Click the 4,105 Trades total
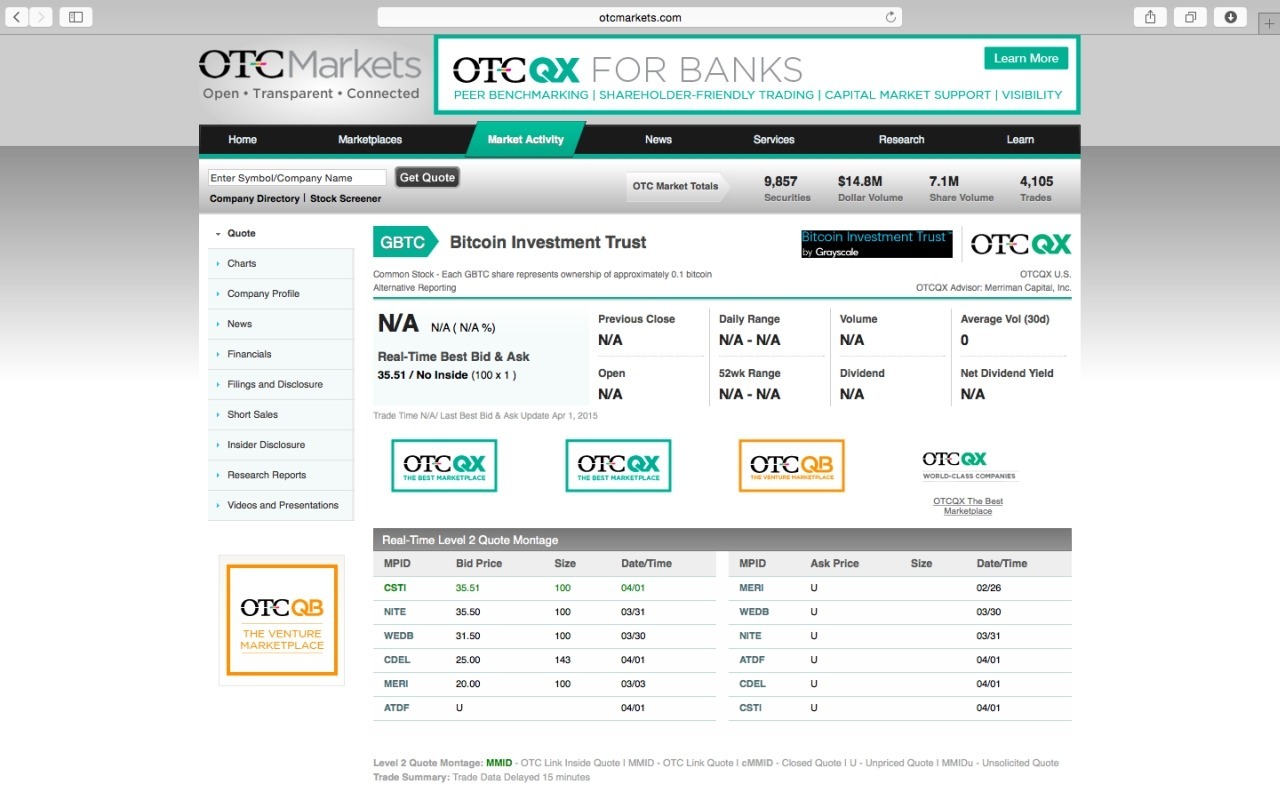Screen dimensions: 1280x800 tap(1036, 188)
